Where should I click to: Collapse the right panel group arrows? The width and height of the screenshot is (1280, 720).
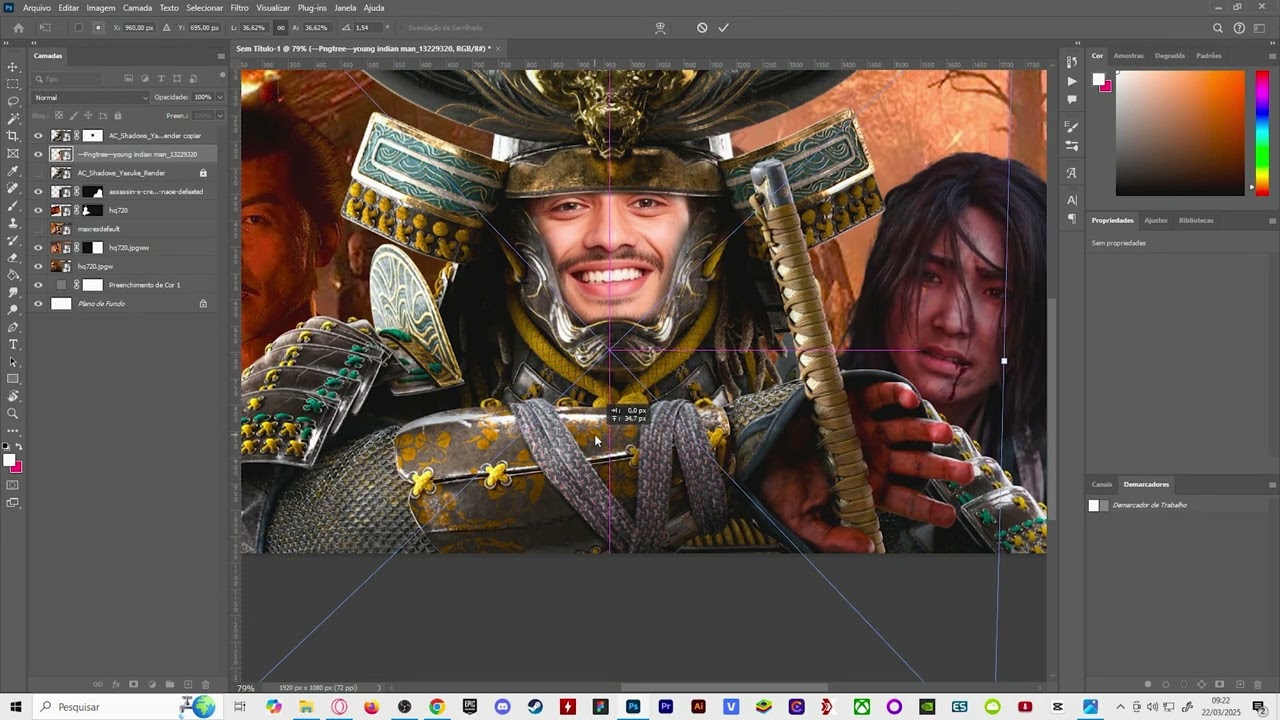(1271, 44)
